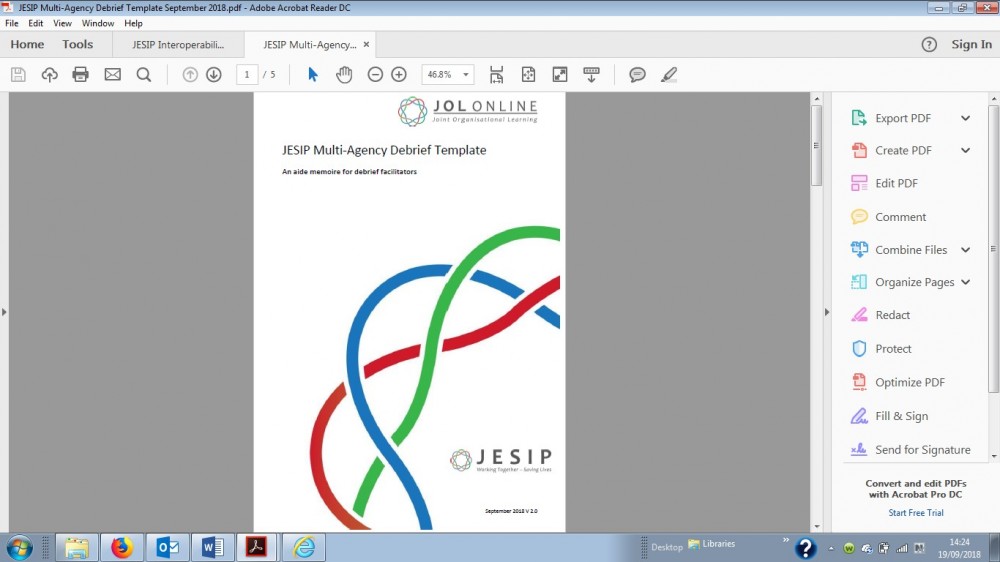This screenshot has height=562, width=1000.
Task: Click the document scrollbar down arrow
Action: [x=816, y=527]
